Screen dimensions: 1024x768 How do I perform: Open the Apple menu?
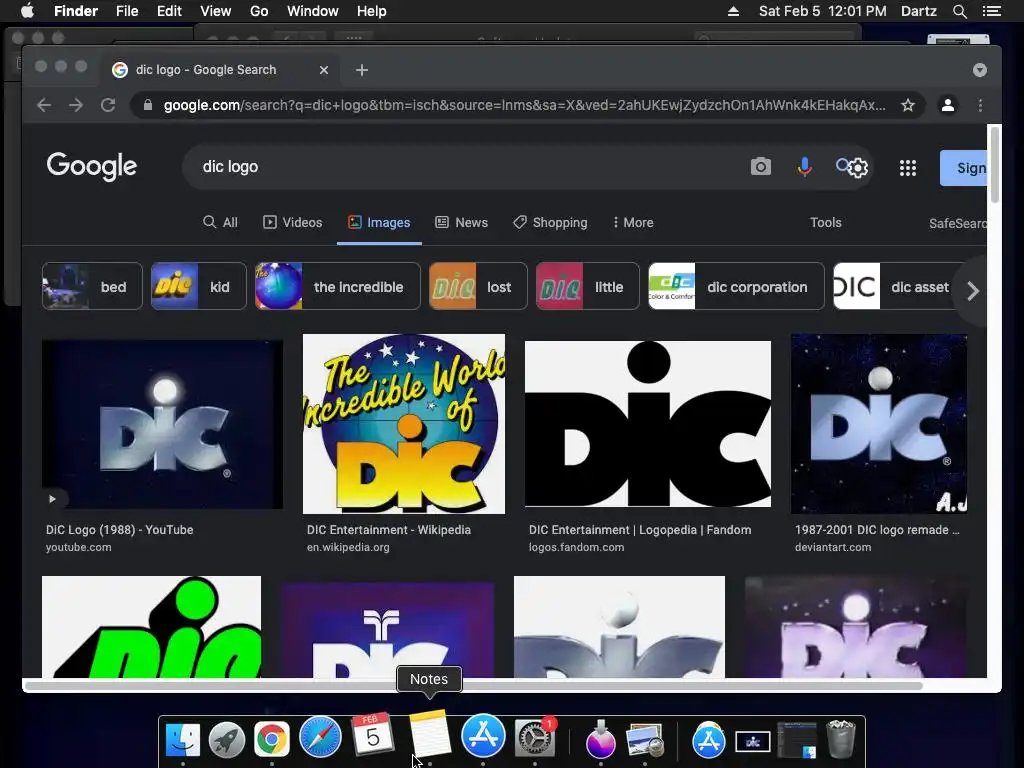tap(27, 11)
